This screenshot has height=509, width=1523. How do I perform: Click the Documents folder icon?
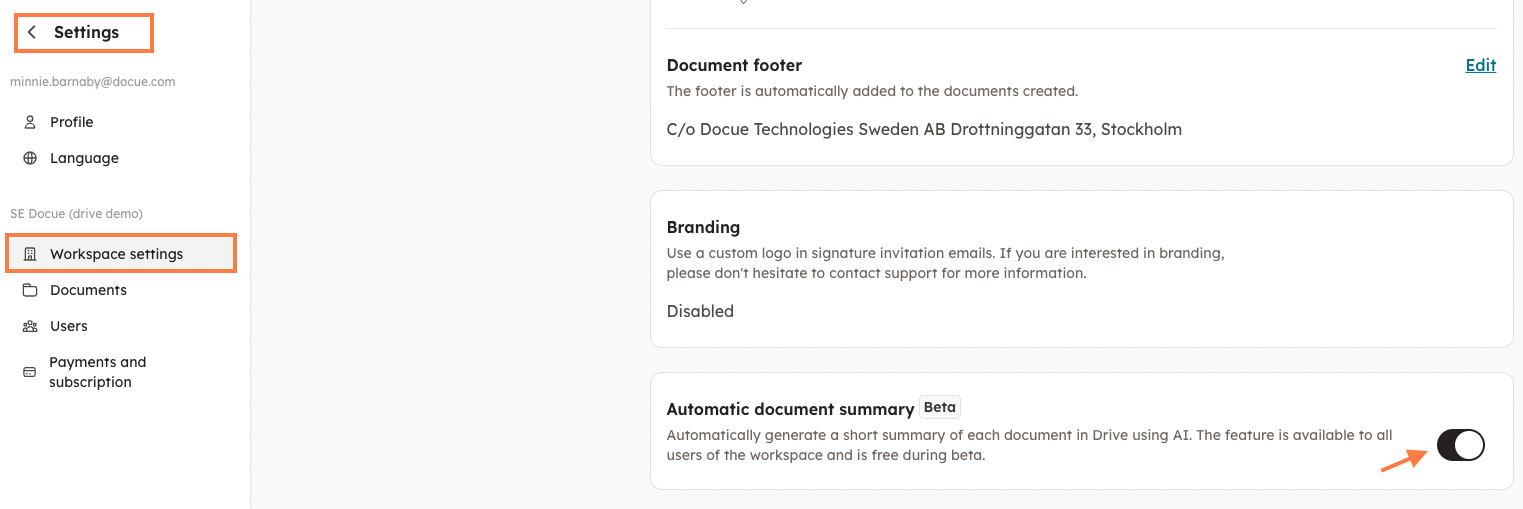tap(30, 290)
